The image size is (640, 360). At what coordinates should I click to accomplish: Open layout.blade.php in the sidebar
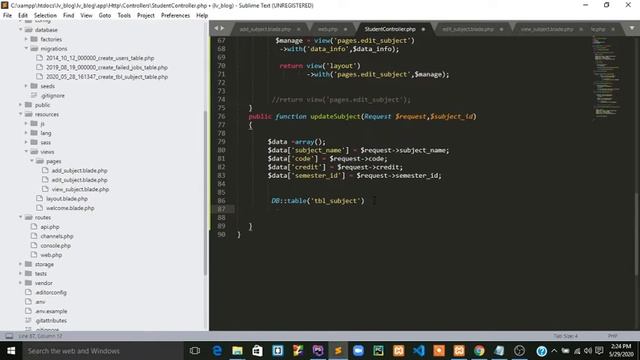point(67,199)
